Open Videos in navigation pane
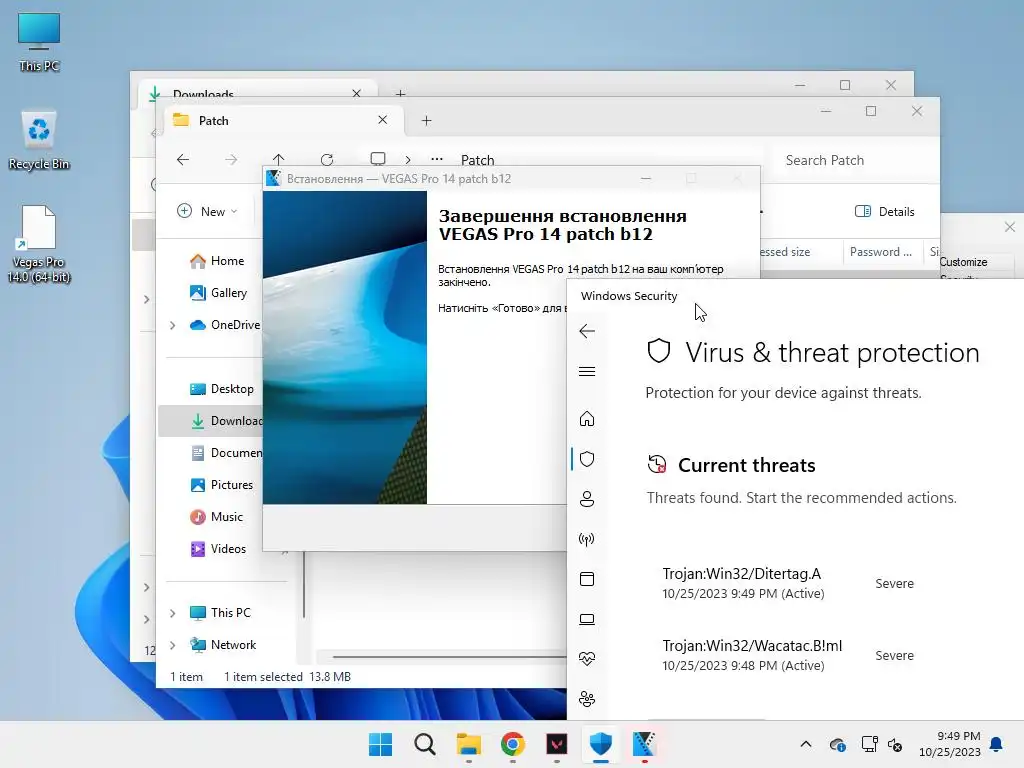 [218, 549]
